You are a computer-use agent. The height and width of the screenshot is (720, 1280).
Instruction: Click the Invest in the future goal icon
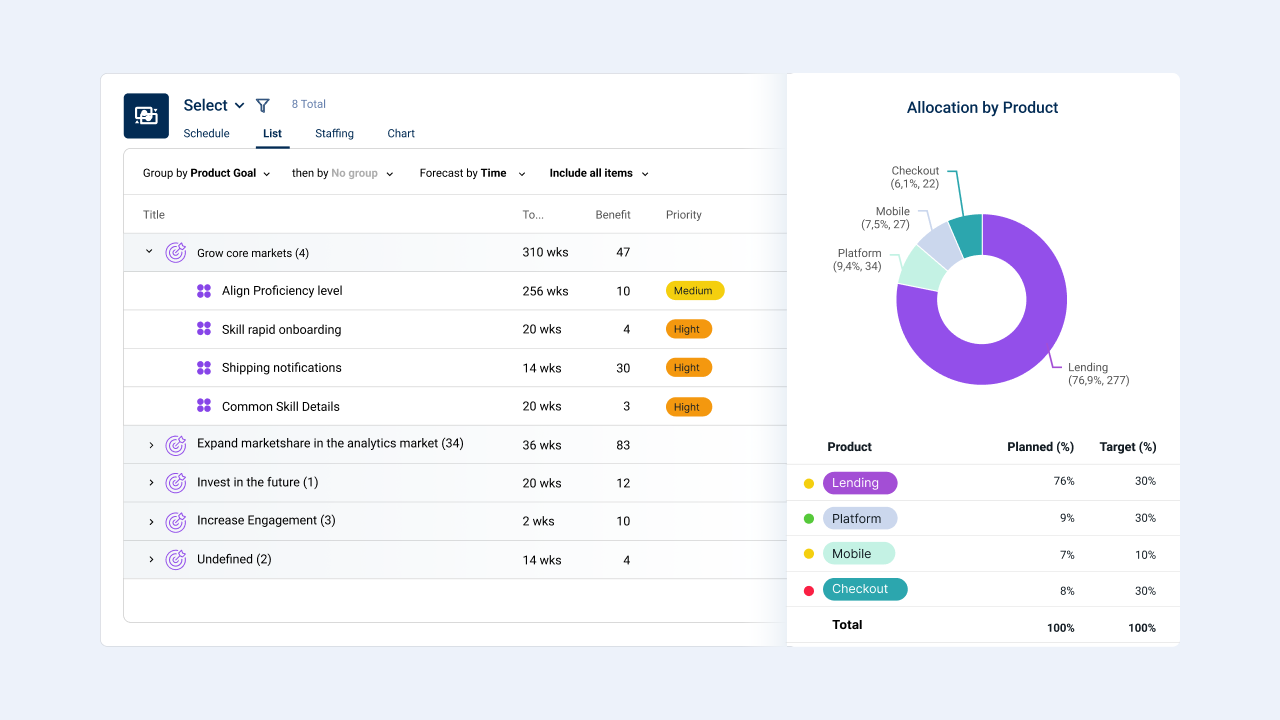click(x=176, y=483)
